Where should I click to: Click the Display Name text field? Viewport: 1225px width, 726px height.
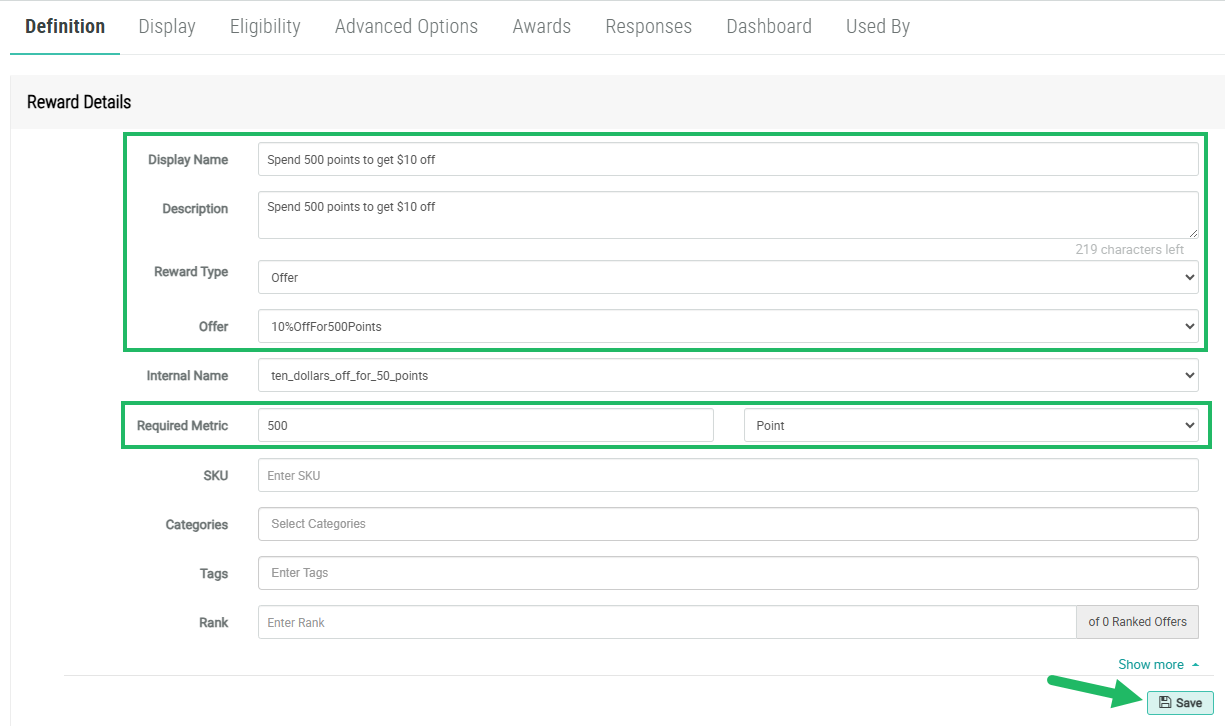point(727,159)
